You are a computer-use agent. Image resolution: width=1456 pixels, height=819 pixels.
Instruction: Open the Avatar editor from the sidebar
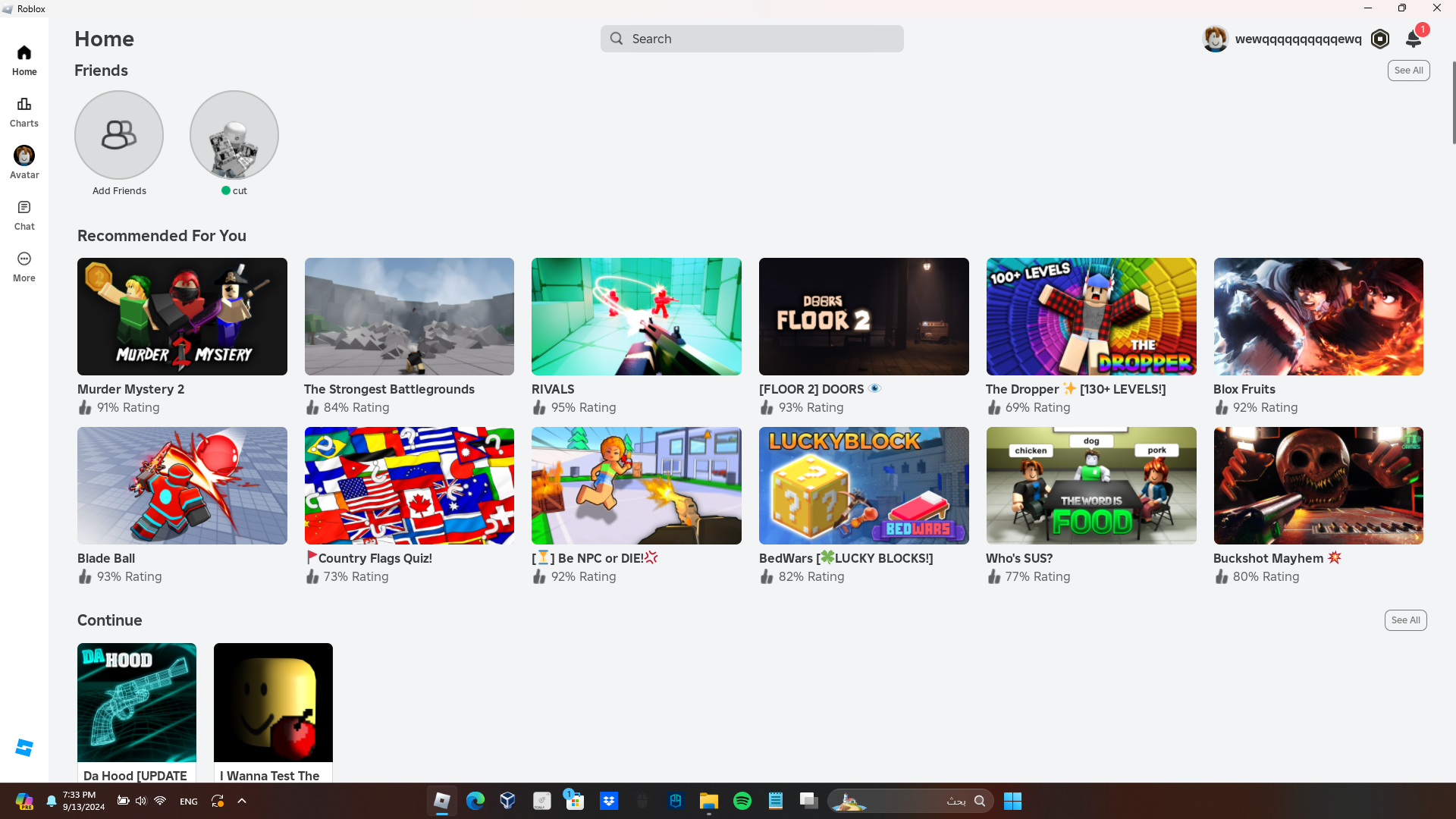click(24, 164)
